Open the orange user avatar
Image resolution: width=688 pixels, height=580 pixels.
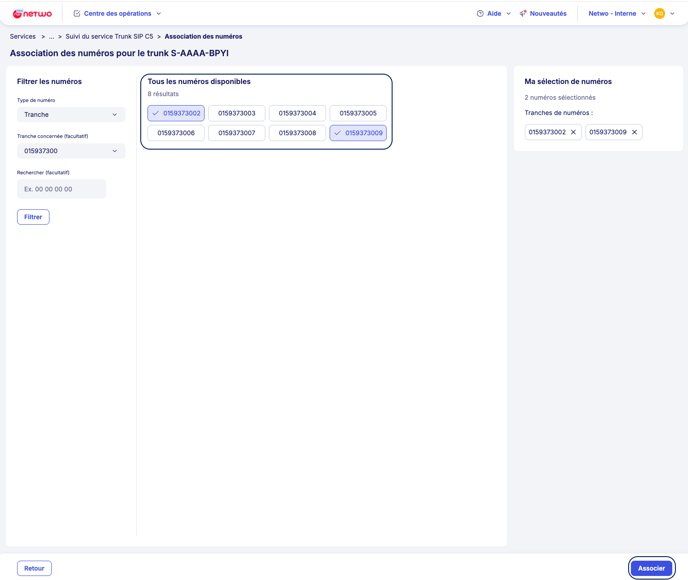coord(659,14)
